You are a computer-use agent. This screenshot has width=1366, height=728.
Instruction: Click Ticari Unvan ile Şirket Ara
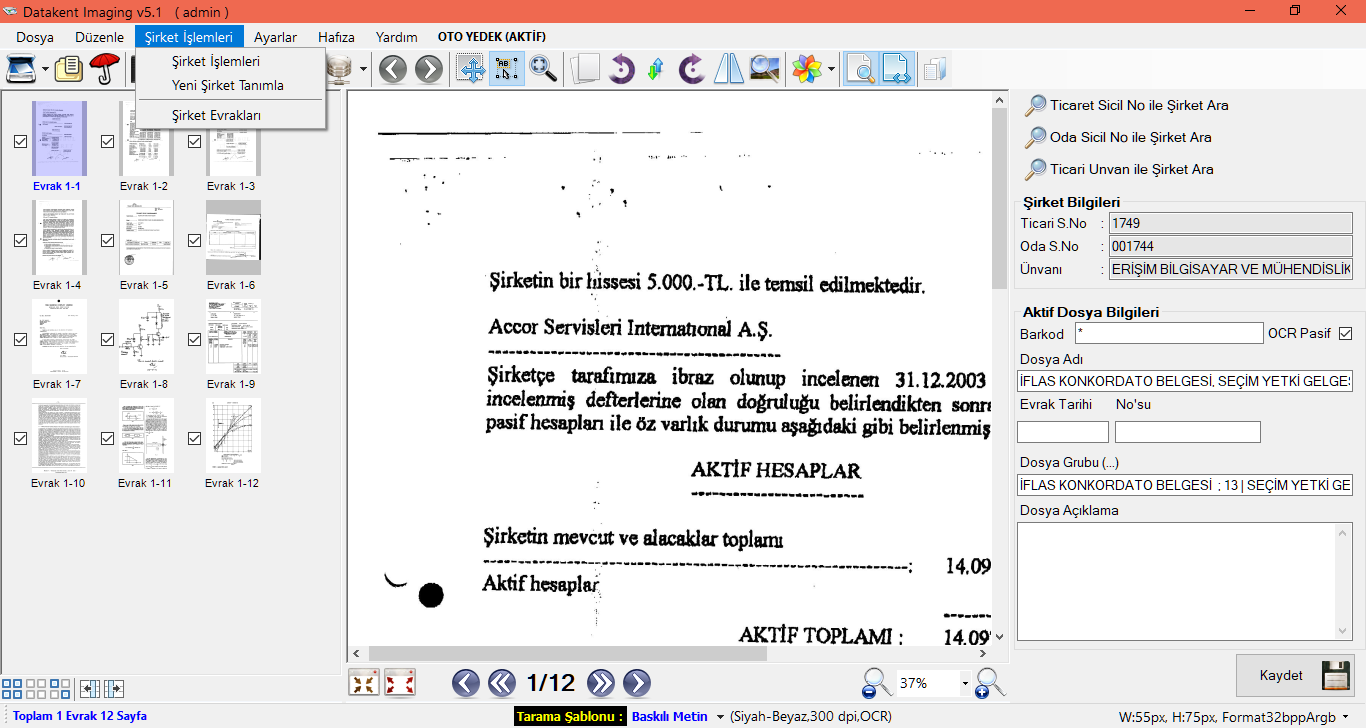tap(1131, 169)
